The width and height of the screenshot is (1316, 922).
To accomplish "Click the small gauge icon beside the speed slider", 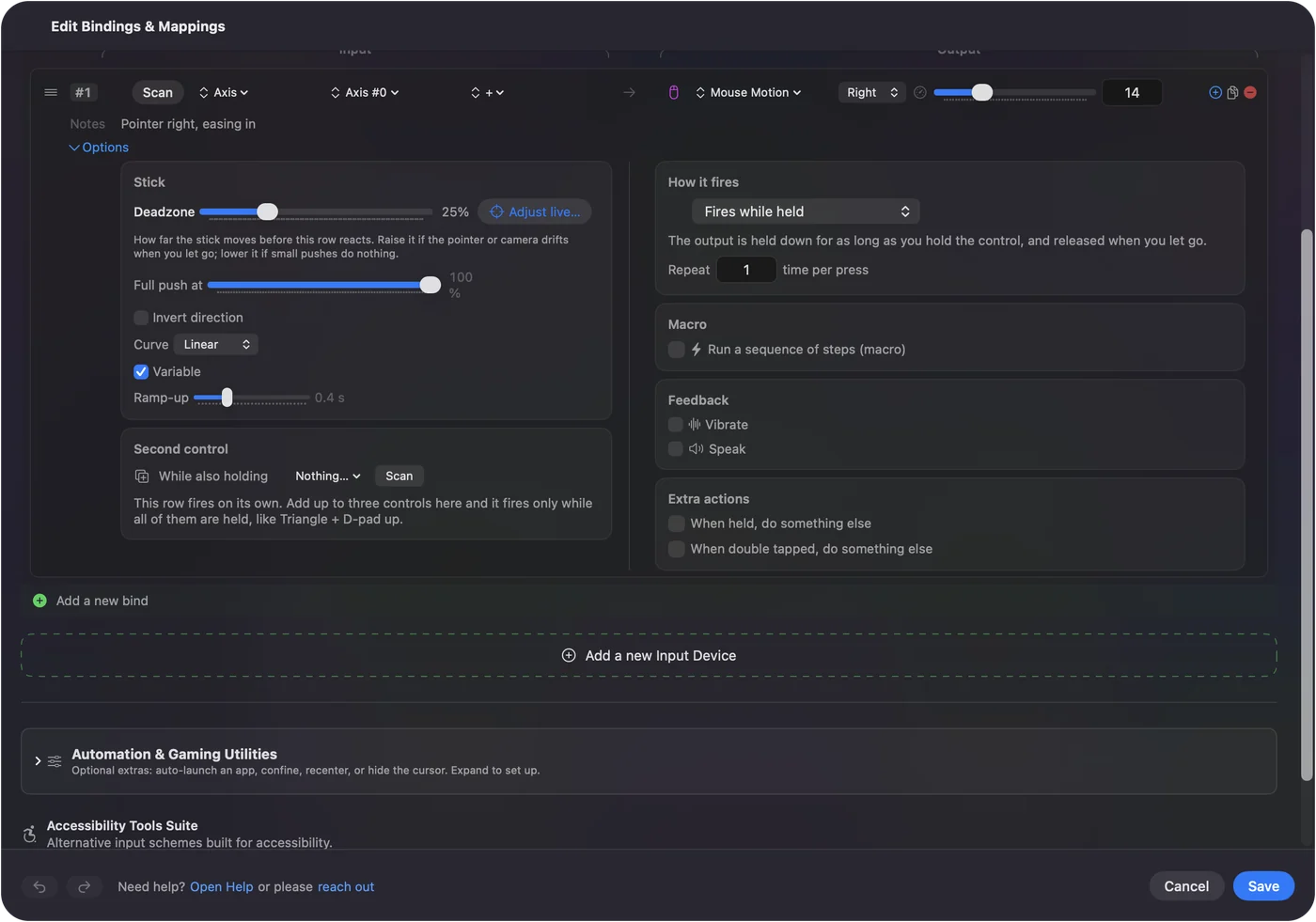I will [x=920, y=92].
